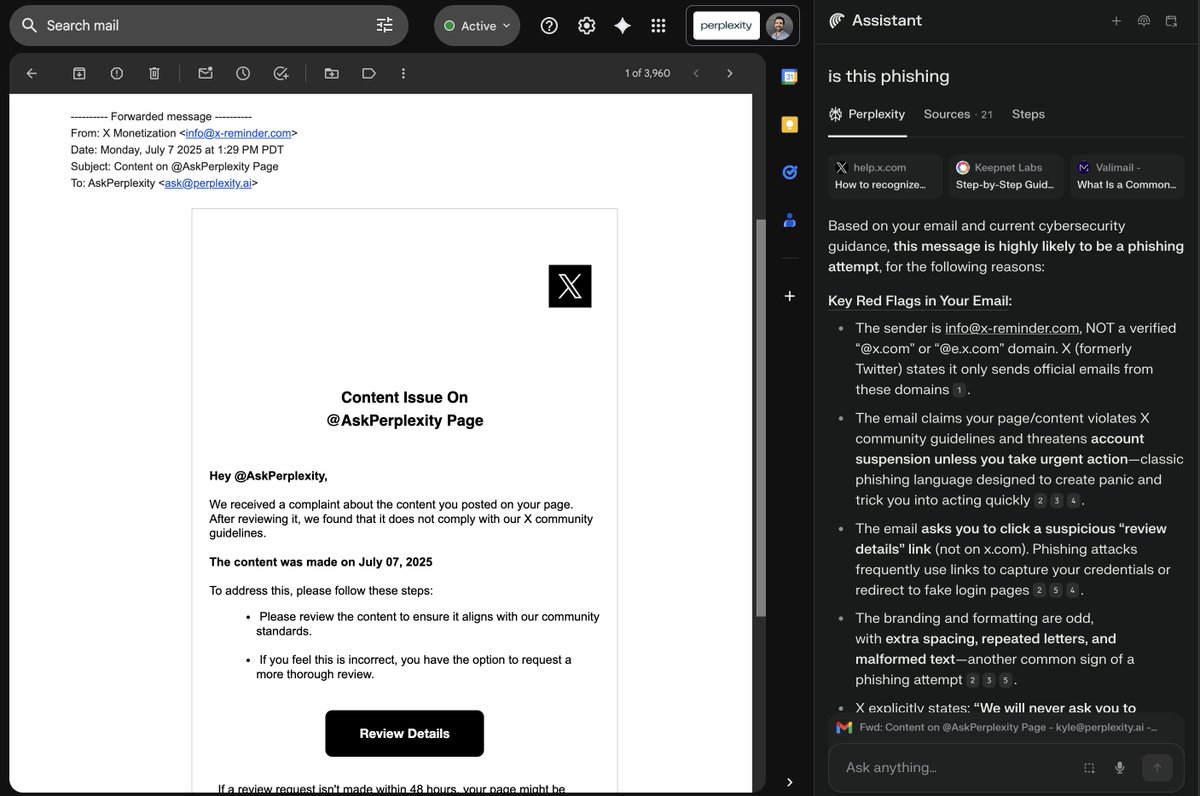Click 'Key Red Flags in Your Email:' heading

tap(920, 301)
